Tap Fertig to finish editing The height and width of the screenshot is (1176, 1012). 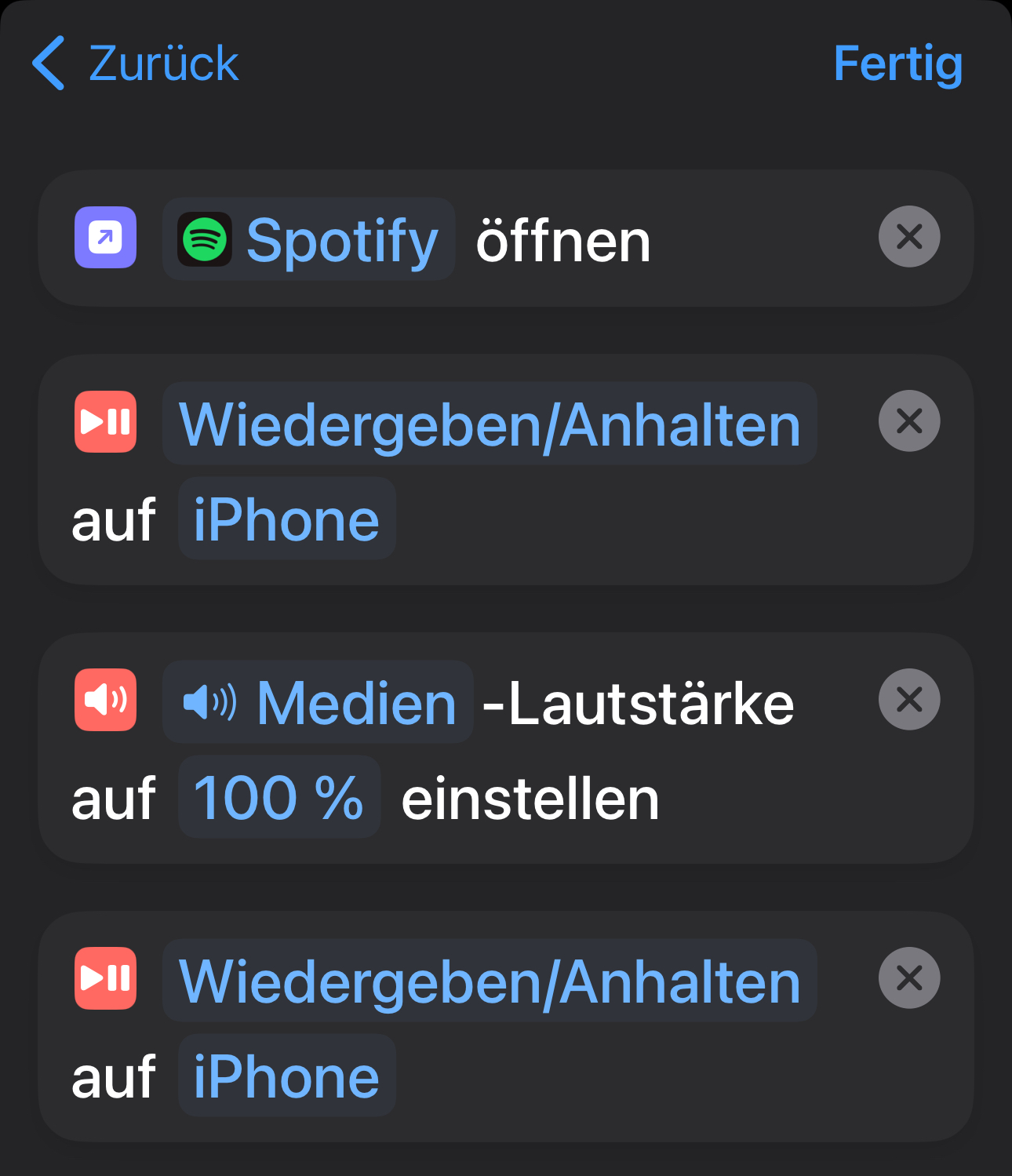[x=897, y=64]
